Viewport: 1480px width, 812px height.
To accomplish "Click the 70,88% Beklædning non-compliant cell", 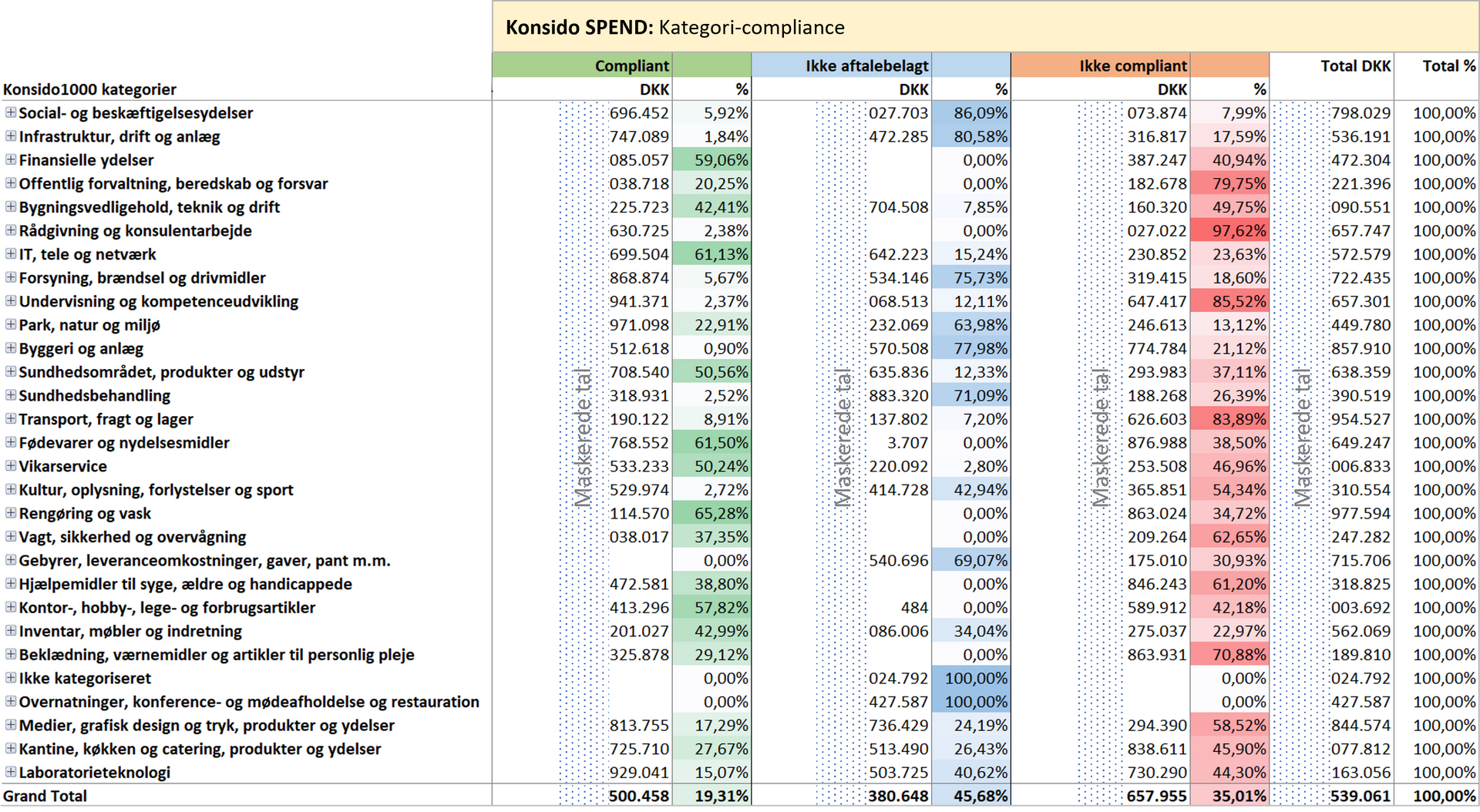I will [x=1229, y=654].
